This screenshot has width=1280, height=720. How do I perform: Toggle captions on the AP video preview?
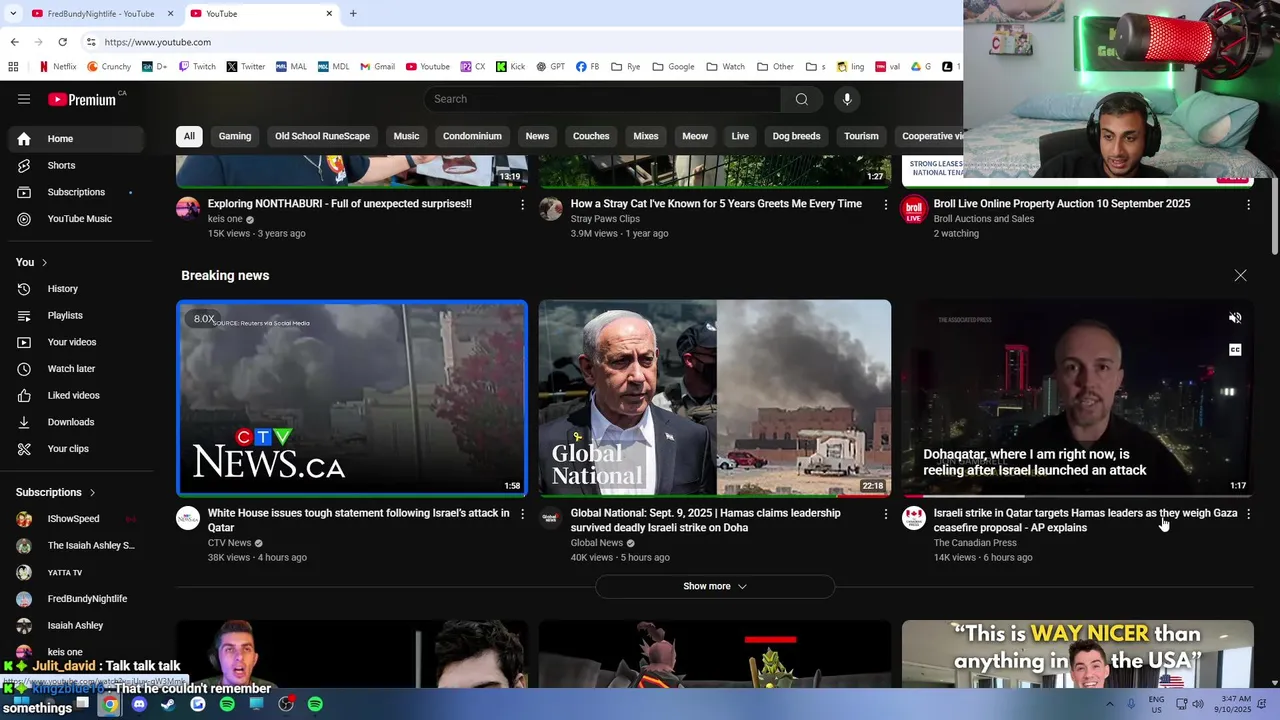click(1235, 350)
